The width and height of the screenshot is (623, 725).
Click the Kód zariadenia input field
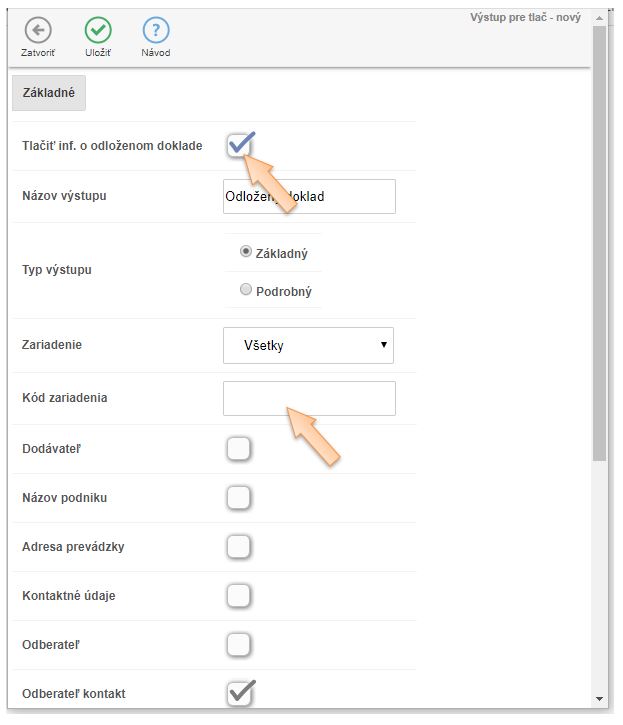click(x=308, y=398)
